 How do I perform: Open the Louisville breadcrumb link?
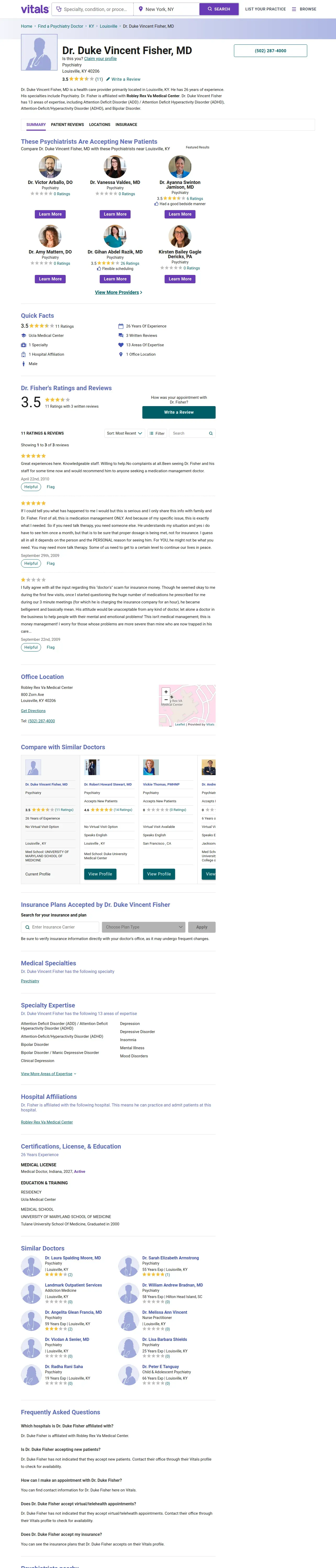(x=109, y=26)
